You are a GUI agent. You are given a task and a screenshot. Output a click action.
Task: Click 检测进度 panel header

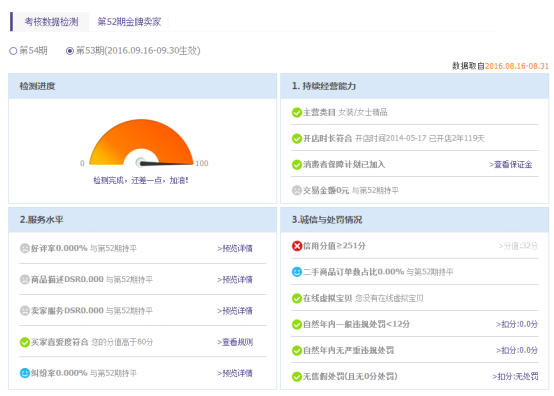coord(142,86)
